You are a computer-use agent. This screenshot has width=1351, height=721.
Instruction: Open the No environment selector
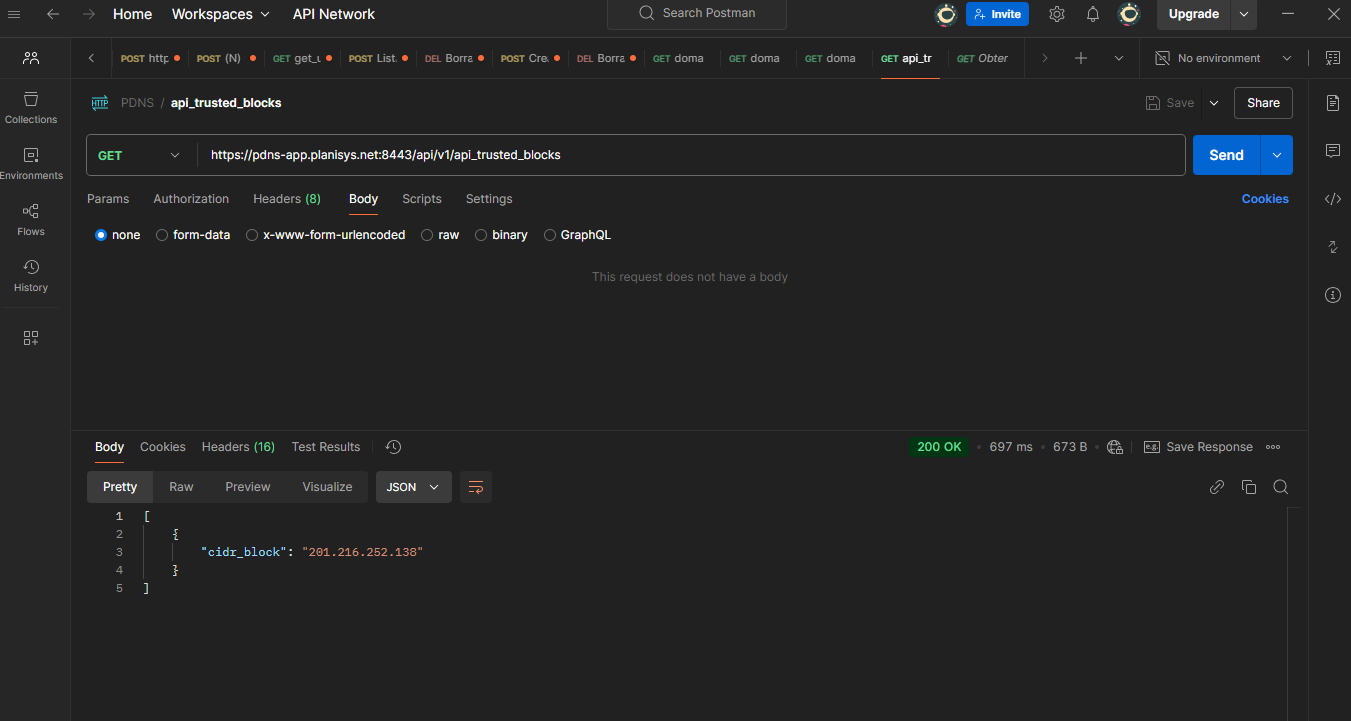click(x=1223, y=58)
